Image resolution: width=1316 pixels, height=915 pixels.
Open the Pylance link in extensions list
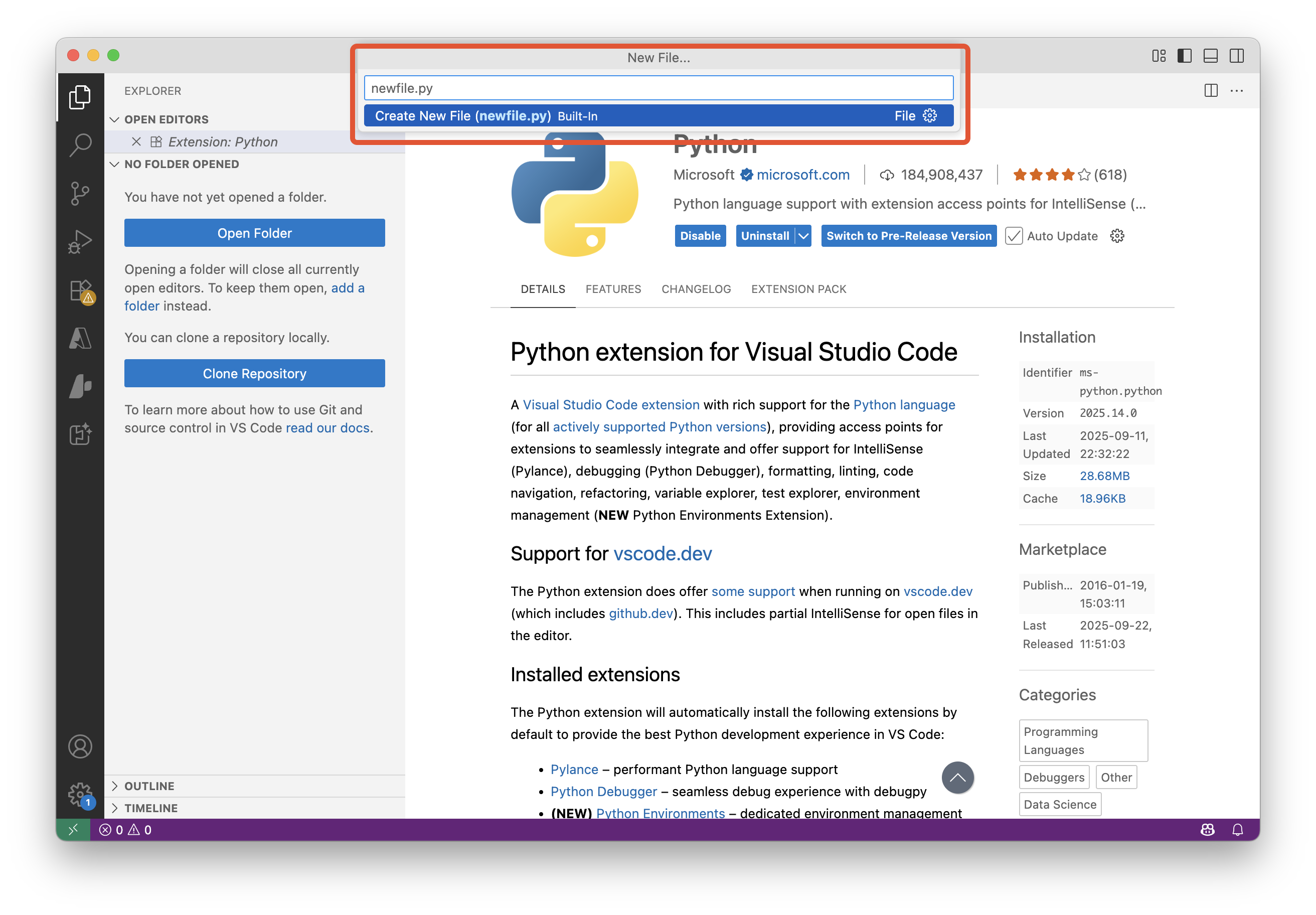574,770
